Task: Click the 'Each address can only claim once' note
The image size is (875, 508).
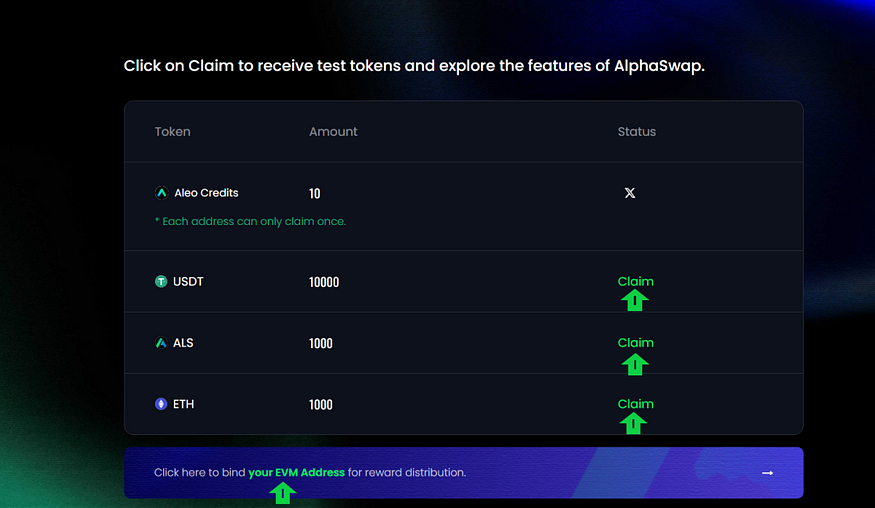Action: point(251,221)
